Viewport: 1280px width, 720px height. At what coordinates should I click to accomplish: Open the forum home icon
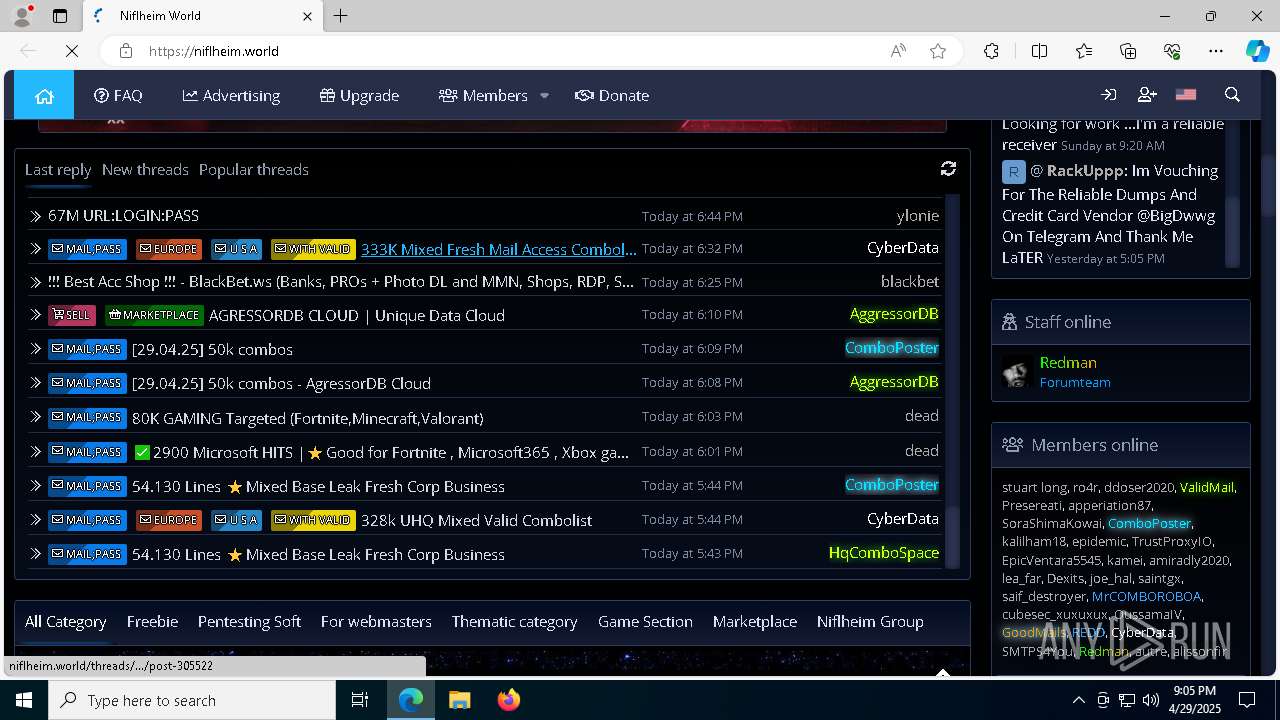click(44, 95)
